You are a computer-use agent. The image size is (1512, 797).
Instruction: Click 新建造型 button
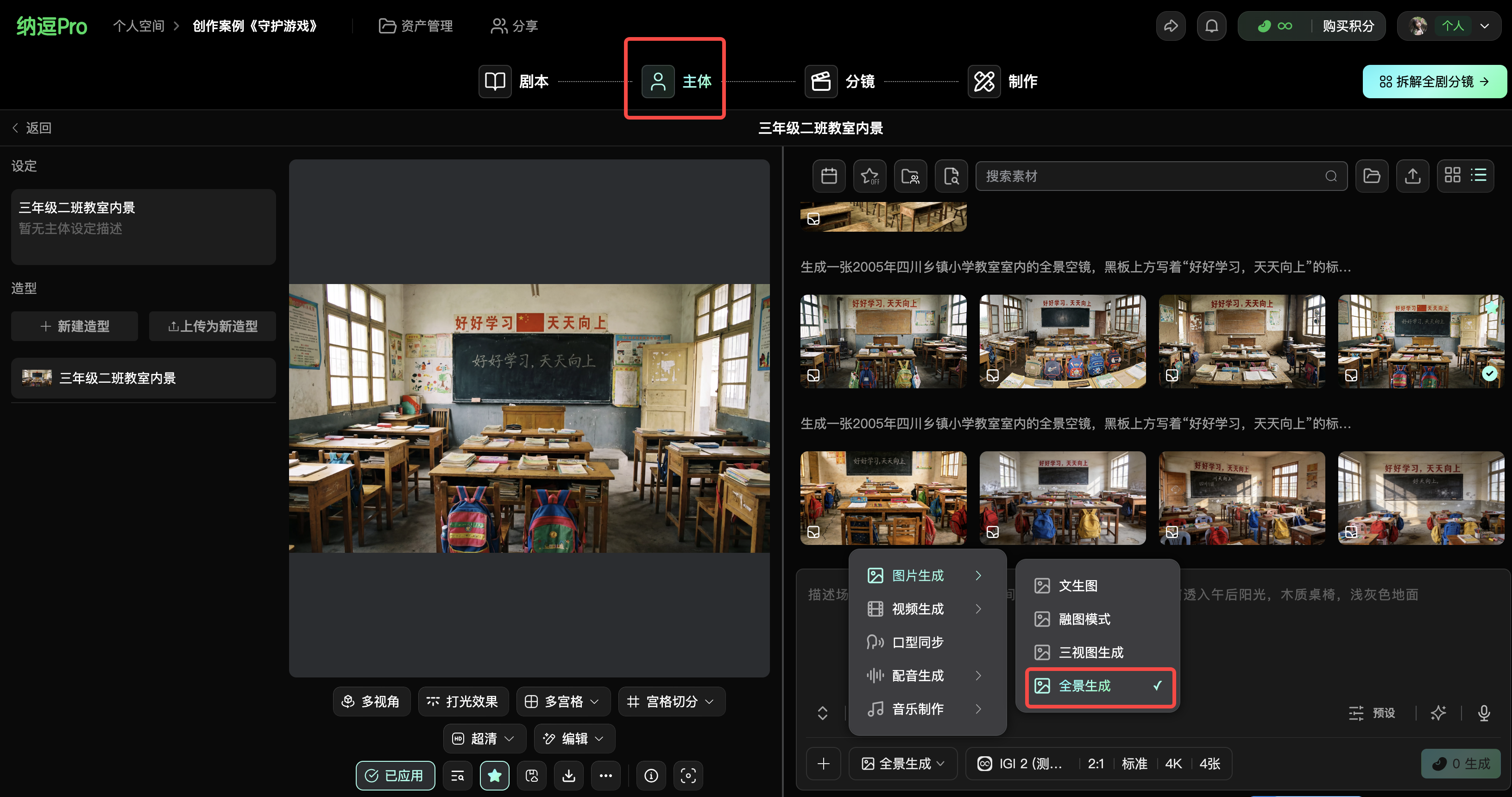pos(75,326)
